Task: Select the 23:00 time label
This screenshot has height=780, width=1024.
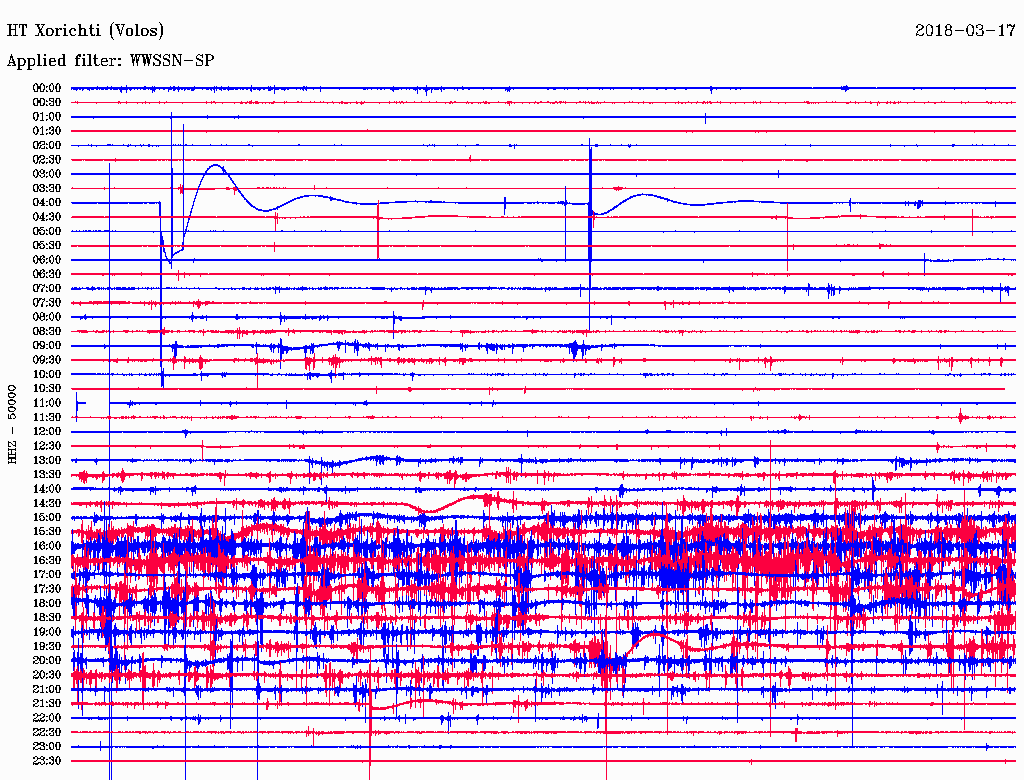Action: click(47, 747)
